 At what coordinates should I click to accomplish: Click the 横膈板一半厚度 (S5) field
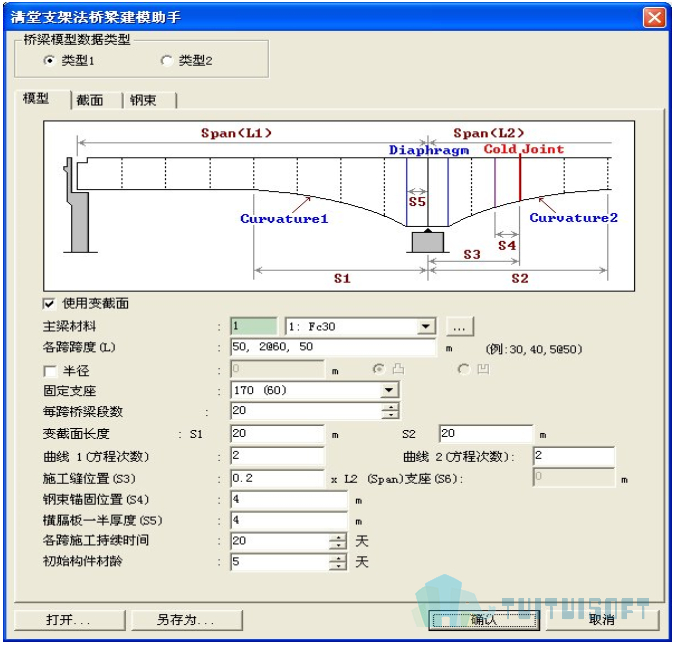coord(289,521)
